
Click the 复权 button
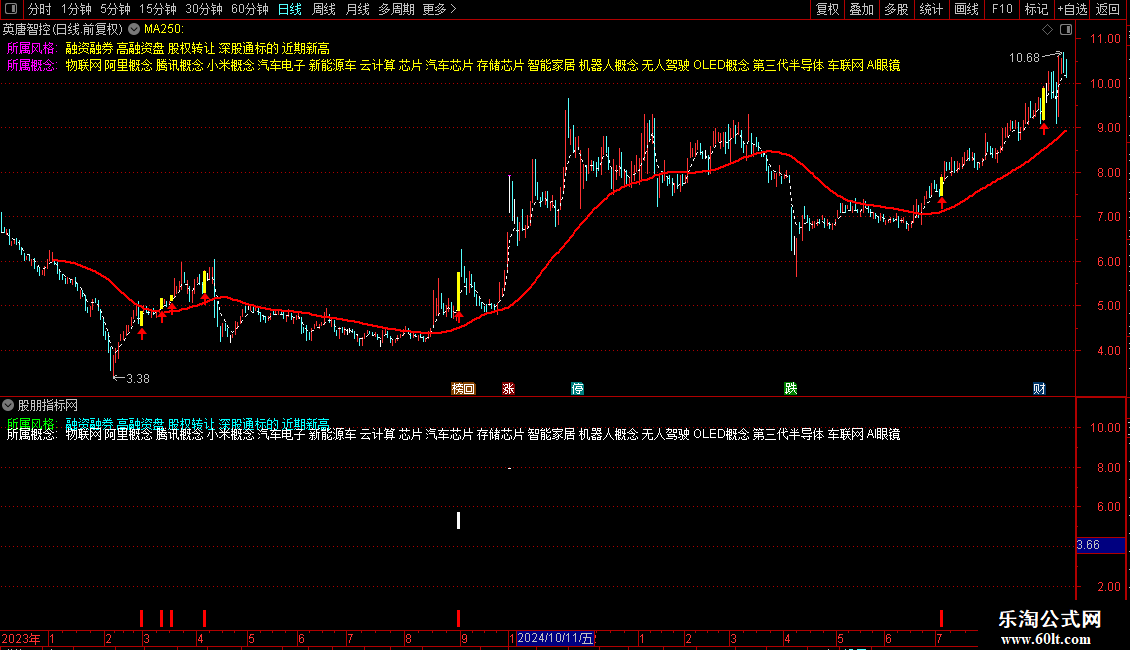point(827,9)
